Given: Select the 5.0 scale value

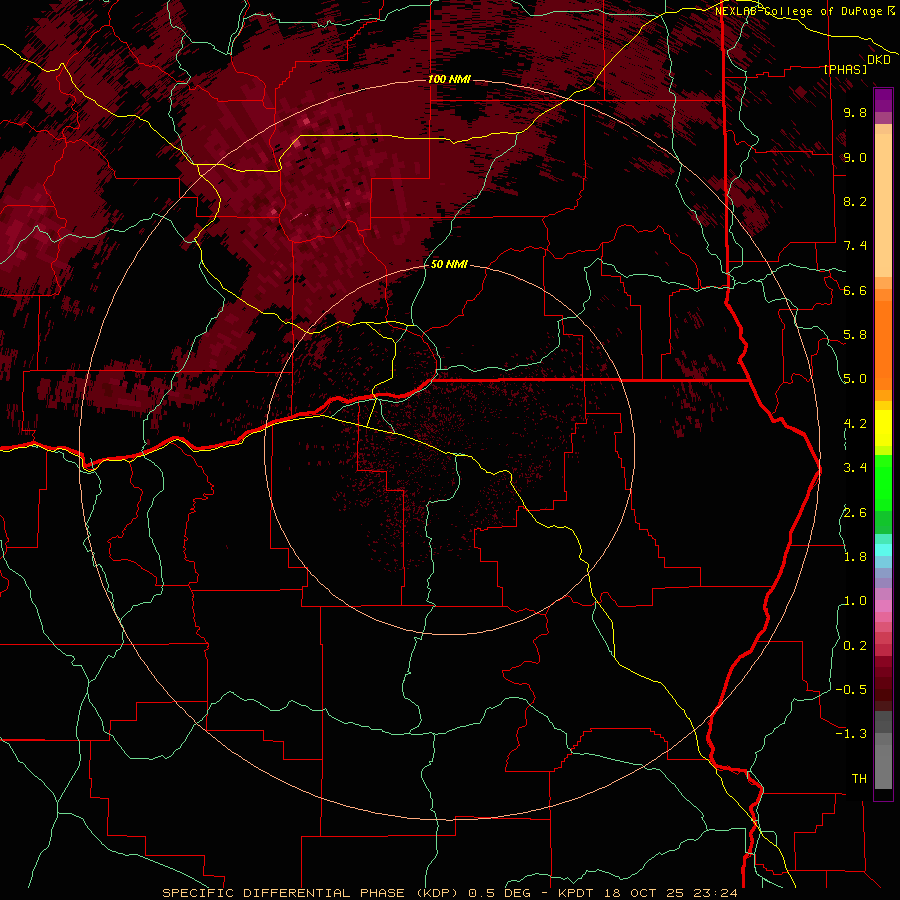Looking at the screenshot, I should [855, 379].
